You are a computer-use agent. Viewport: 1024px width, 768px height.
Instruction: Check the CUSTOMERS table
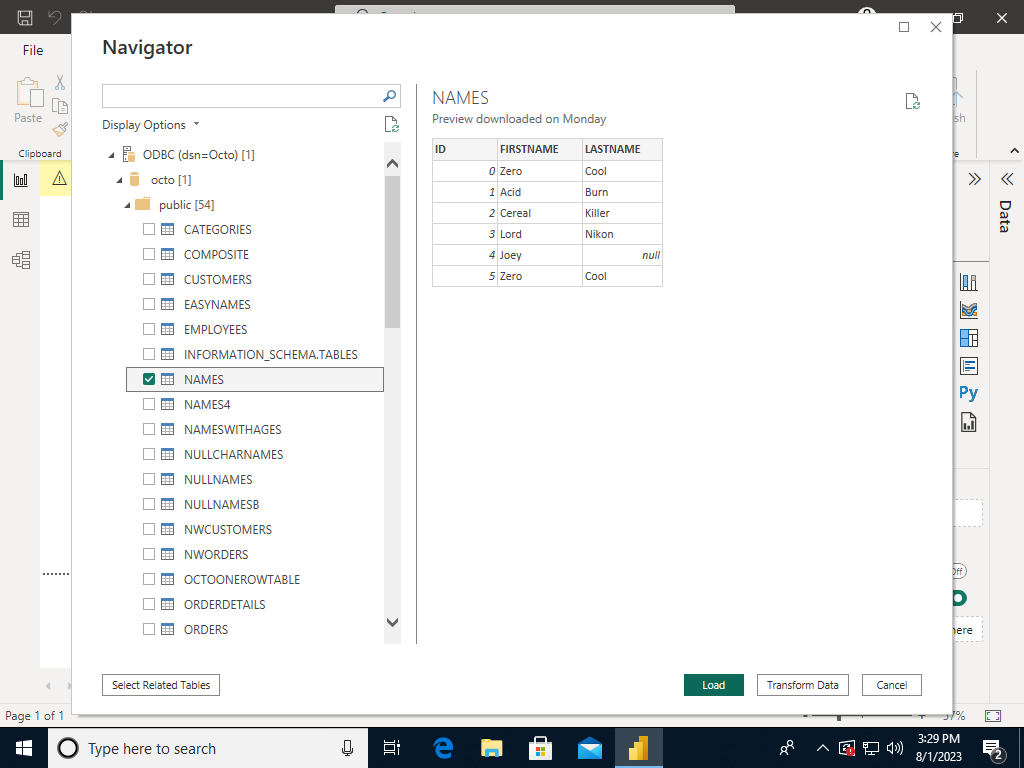click(149, 279)
